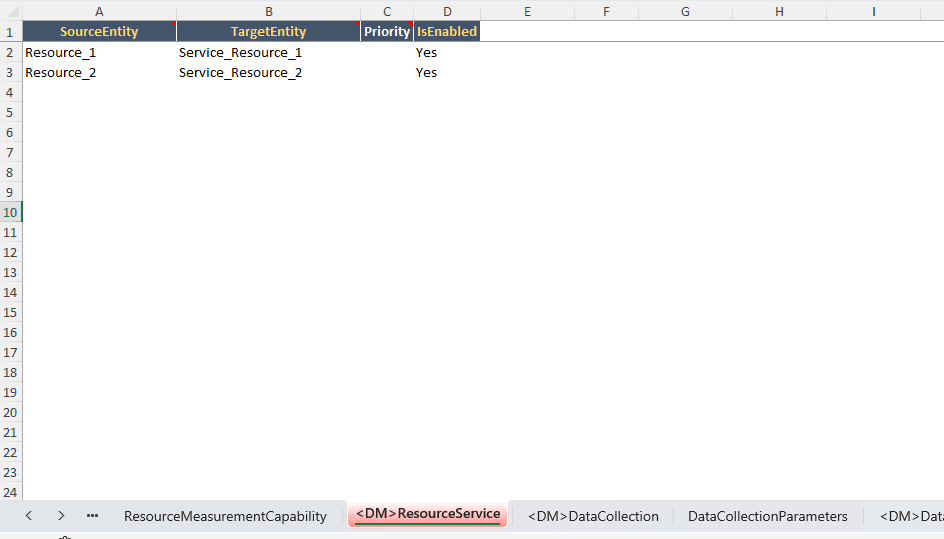Image resolution: width=944 pixels, height=539 pixels.
Task: Select cell containing Resource_1
Action: [x=99, y=52]
